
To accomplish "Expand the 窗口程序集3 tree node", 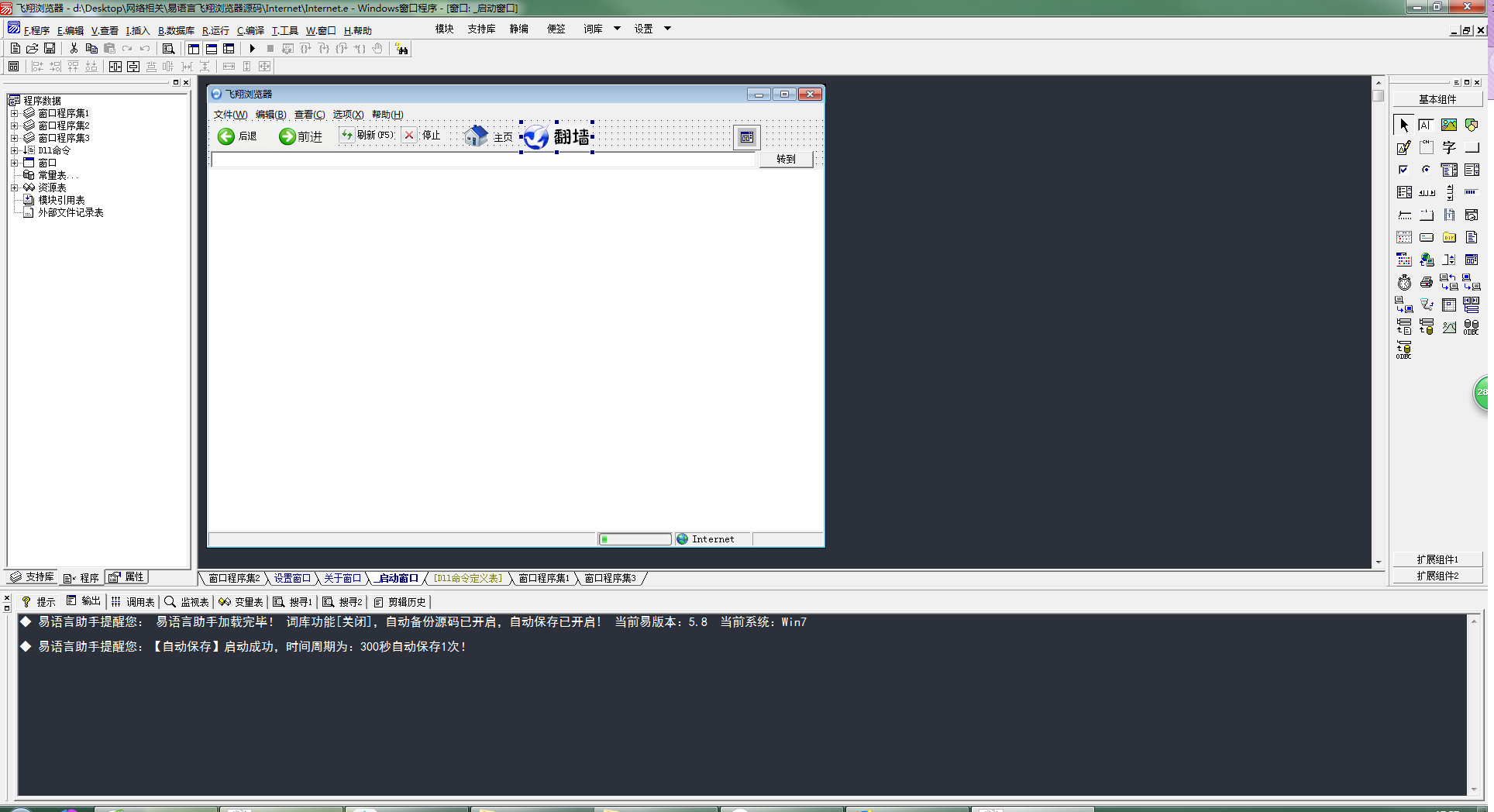I will [x=14, y=138].
